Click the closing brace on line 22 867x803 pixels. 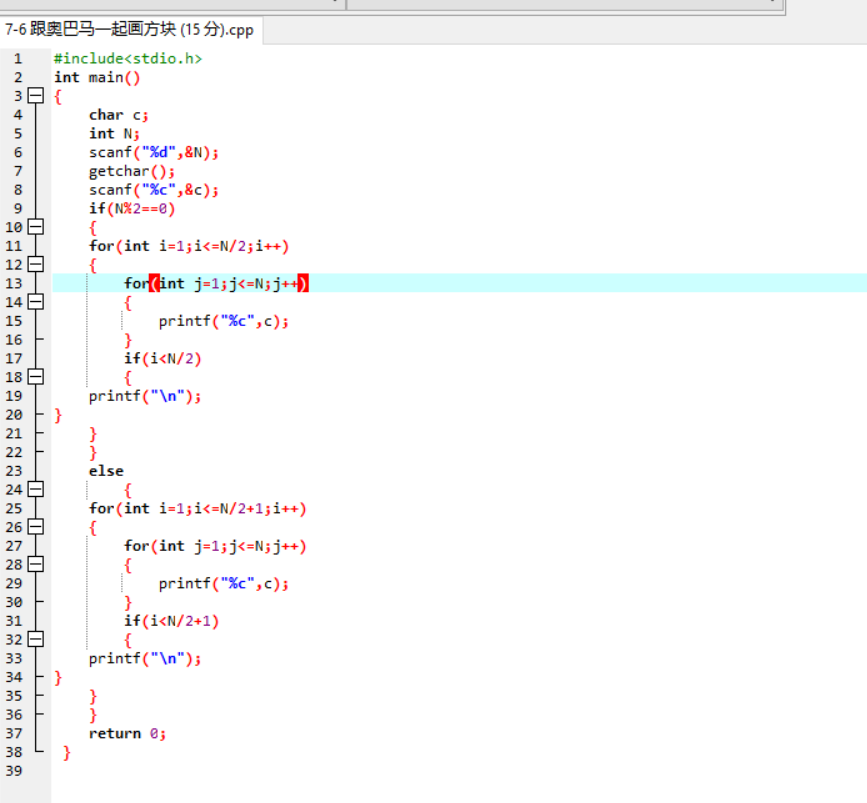[93, 453]
